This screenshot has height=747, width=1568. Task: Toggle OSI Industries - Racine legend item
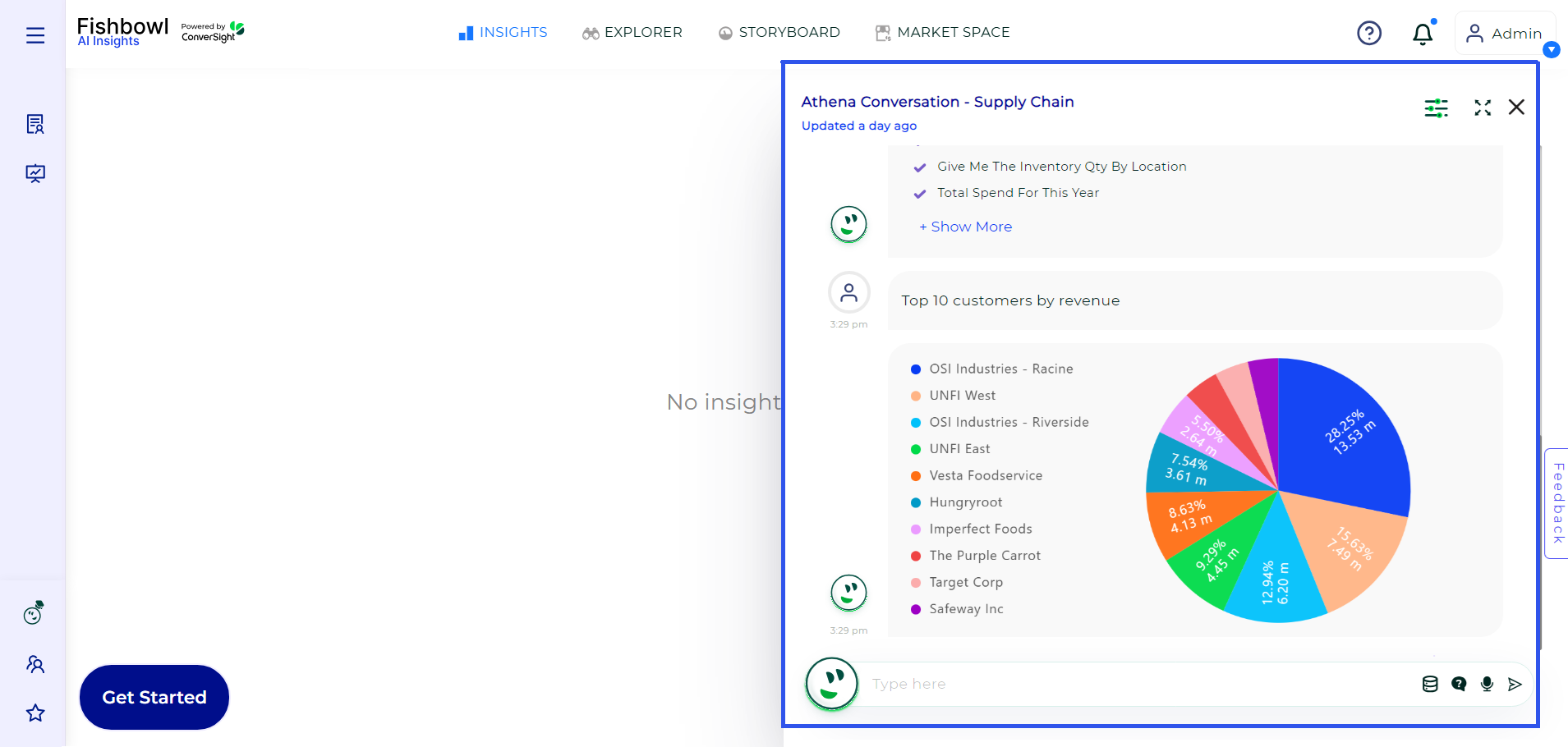992,369
